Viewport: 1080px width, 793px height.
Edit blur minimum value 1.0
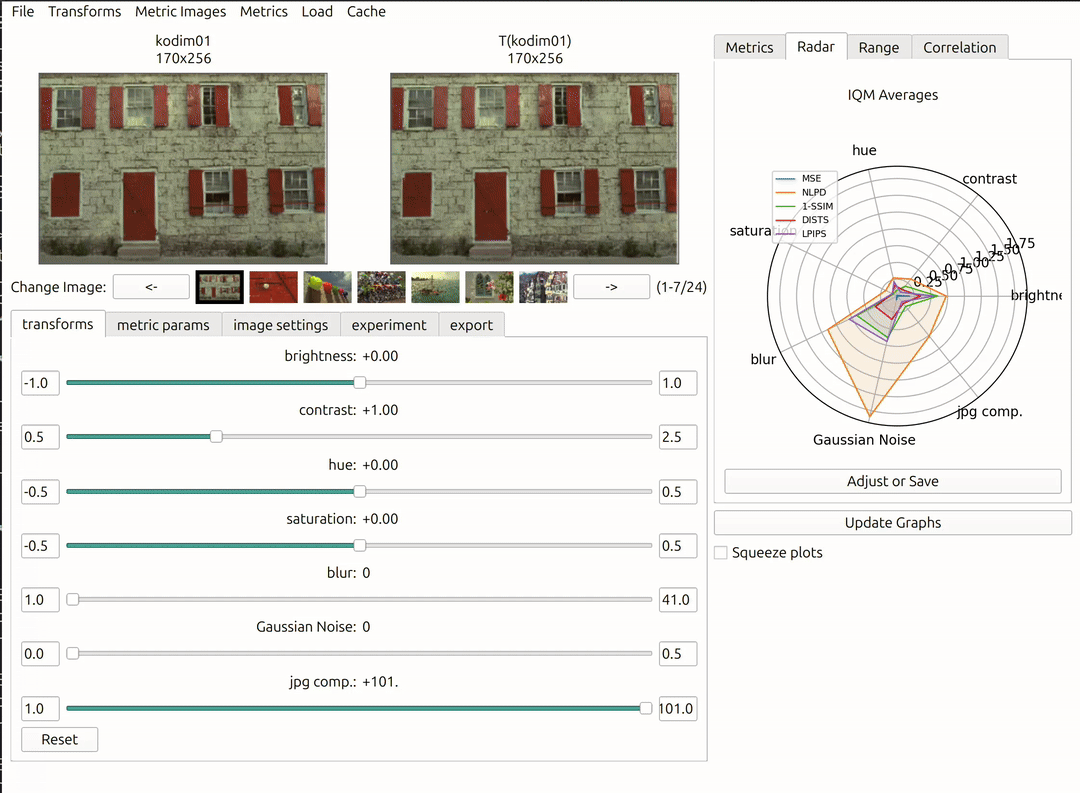40,600
